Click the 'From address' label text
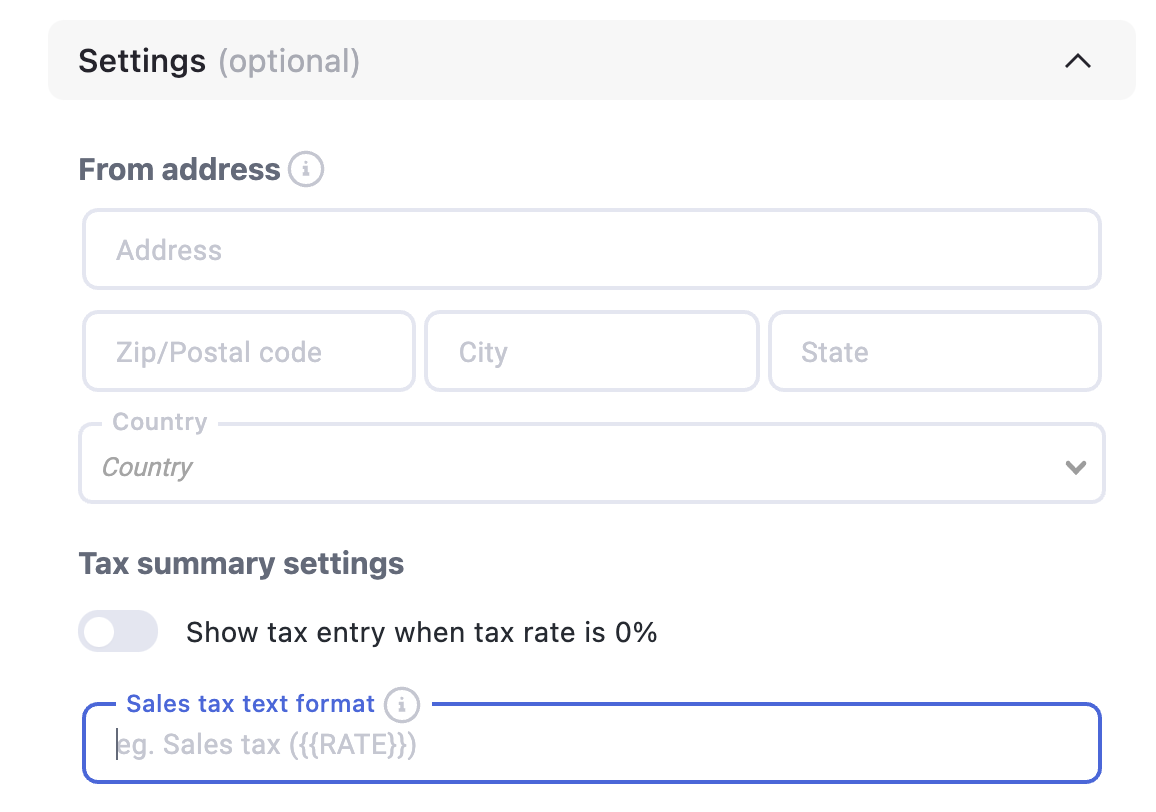 [179, 170]
